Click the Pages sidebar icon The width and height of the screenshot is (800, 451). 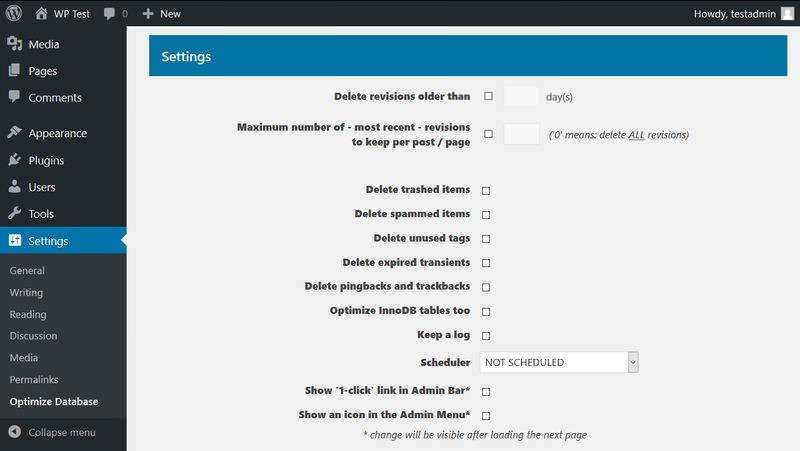(15, 70)
